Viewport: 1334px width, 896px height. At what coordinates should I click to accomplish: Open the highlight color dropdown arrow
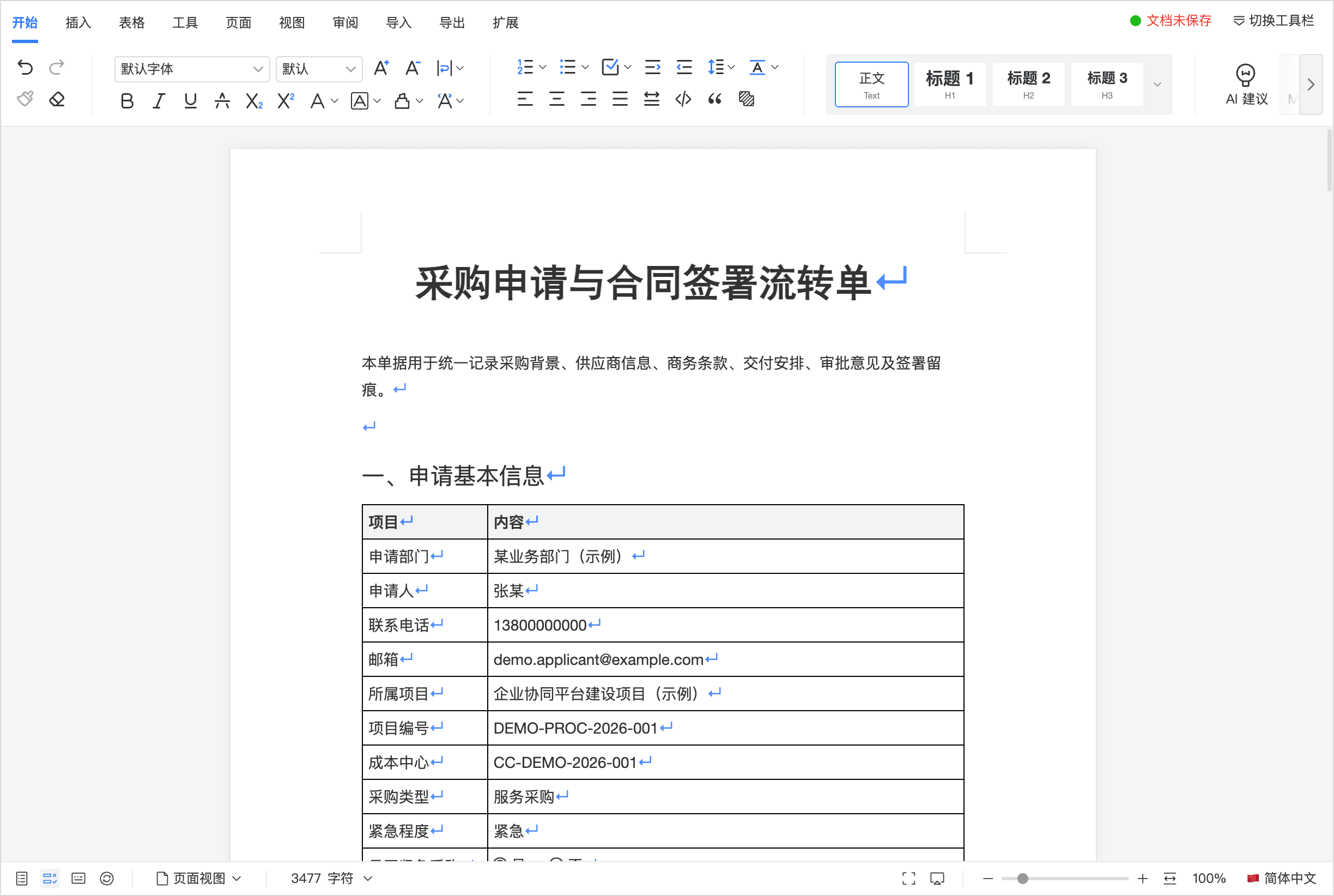(x=420, y=102)
